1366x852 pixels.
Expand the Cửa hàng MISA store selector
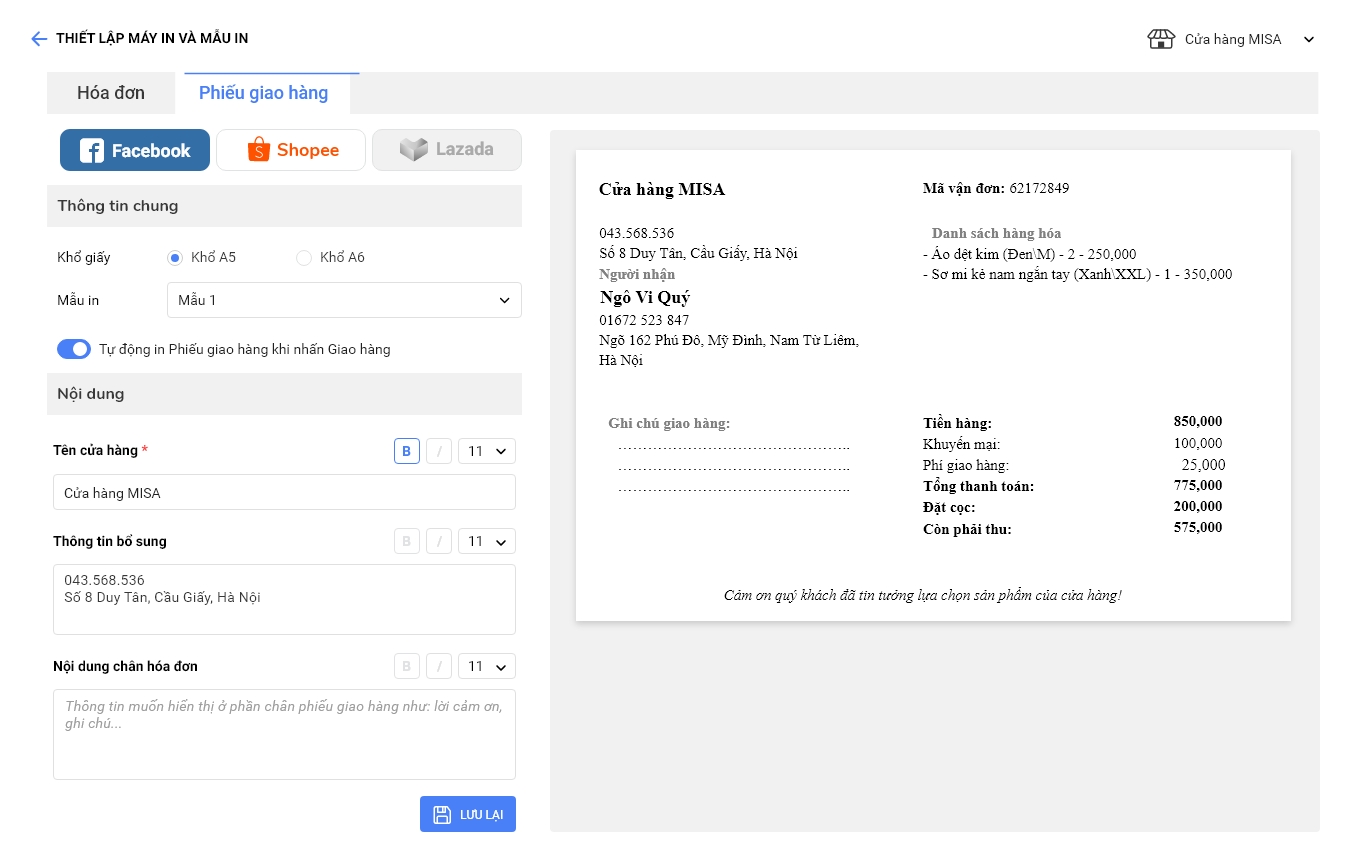(1308, 40)
